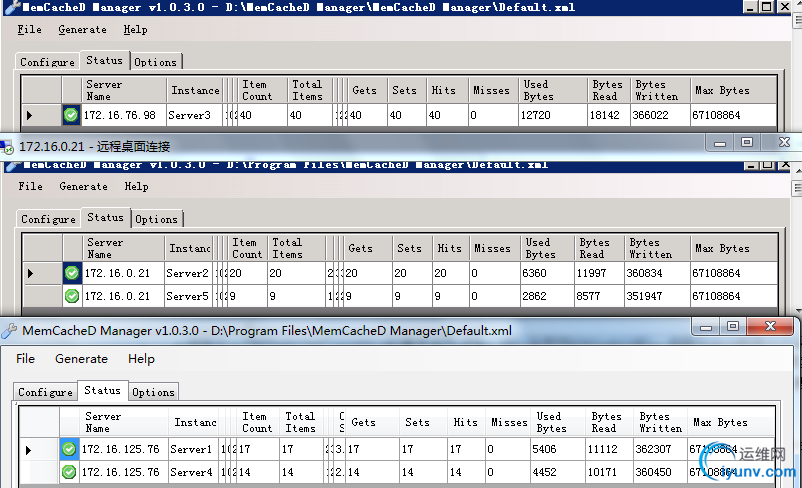Click Bytes Read header in front window
This screenshot has height=488, width=802.
point(610,422)
